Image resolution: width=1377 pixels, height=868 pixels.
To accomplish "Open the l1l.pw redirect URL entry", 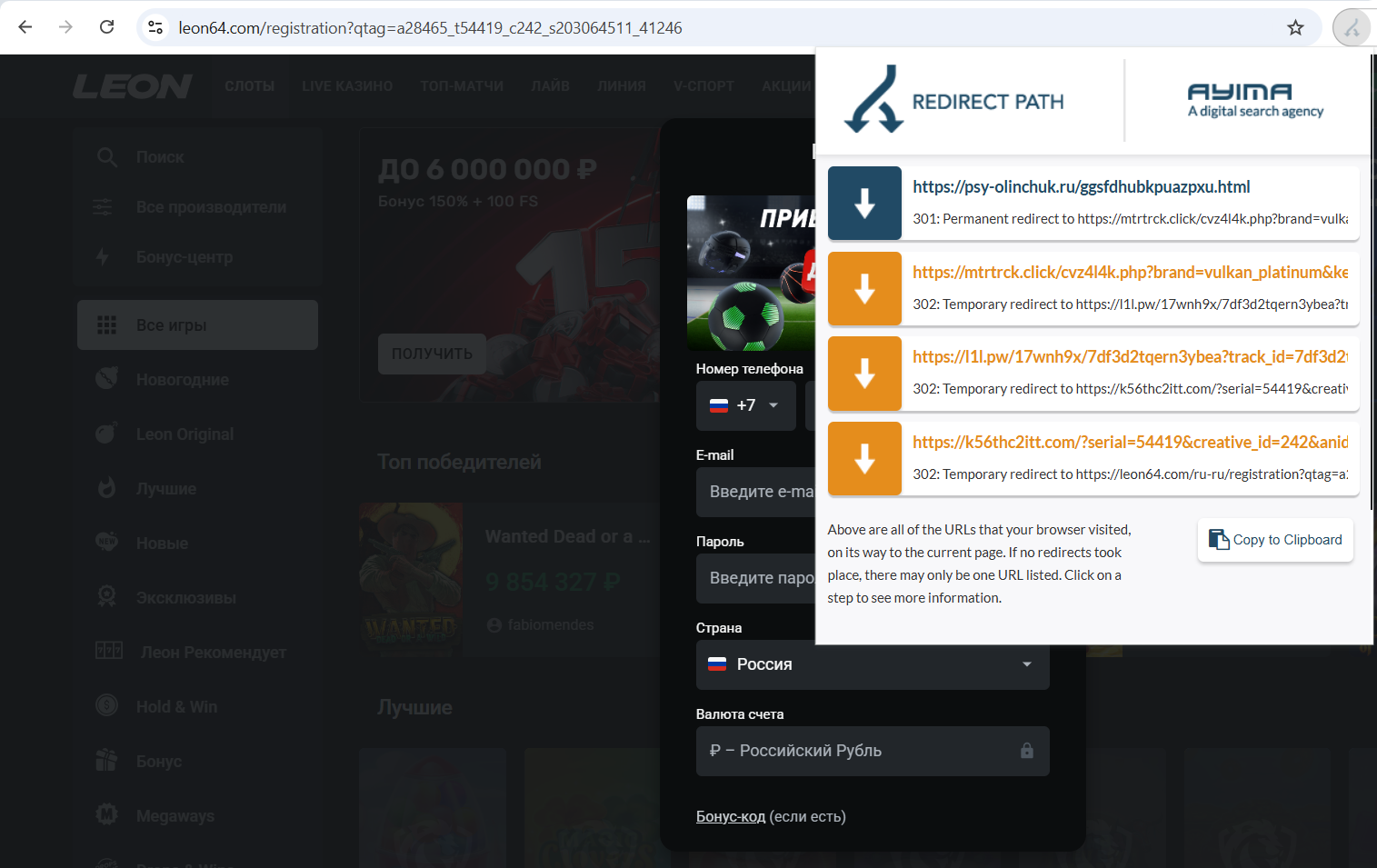I will 1093,373.
